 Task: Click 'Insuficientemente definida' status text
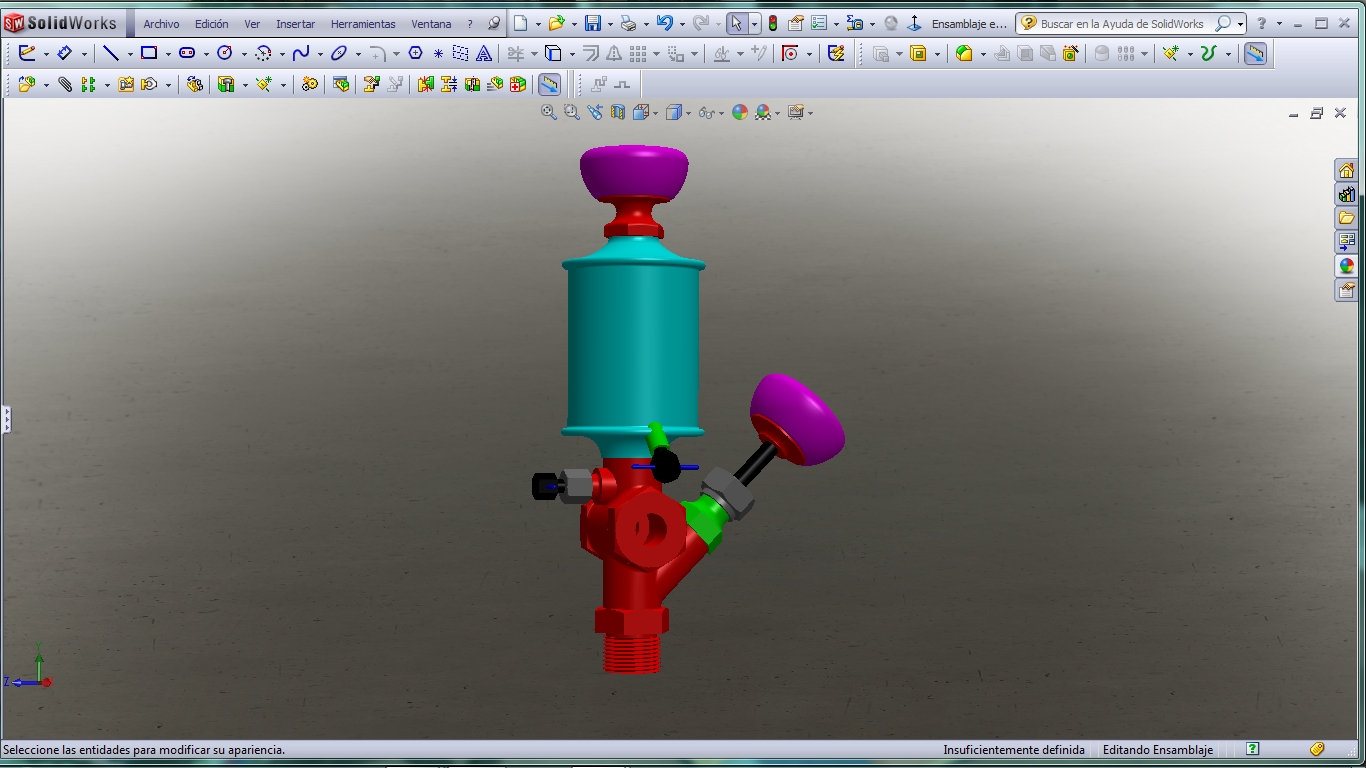[x=1014, y=749]
